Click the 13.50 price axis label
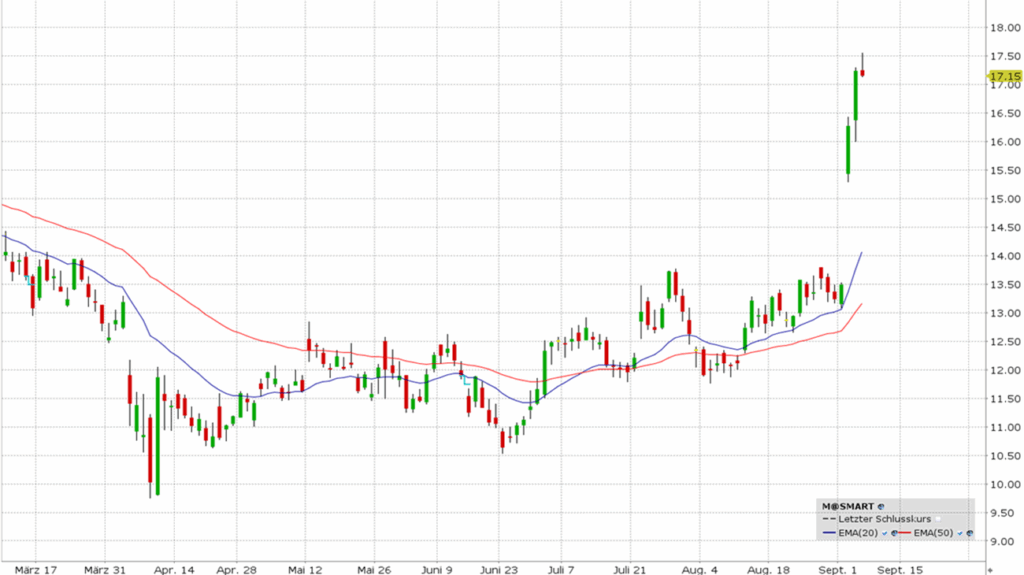 point(1006,285)
